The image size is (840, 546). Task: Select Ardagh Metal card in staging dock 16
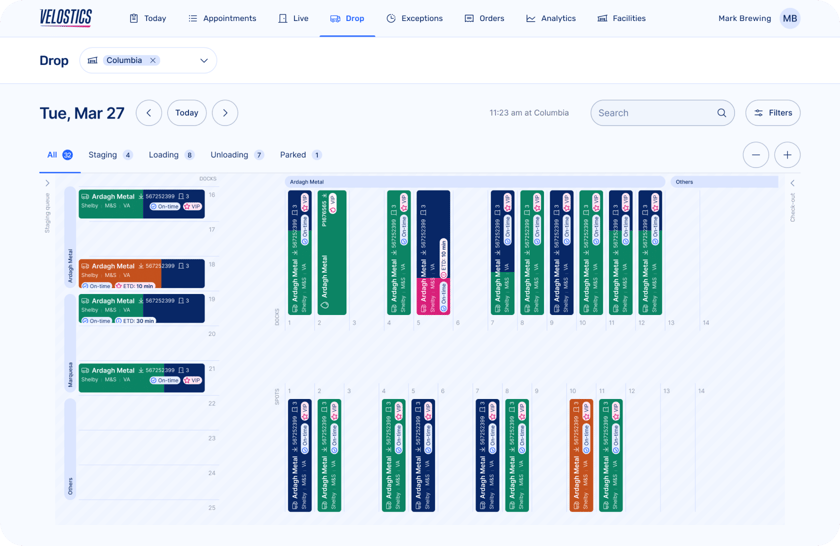coord(141,204)
